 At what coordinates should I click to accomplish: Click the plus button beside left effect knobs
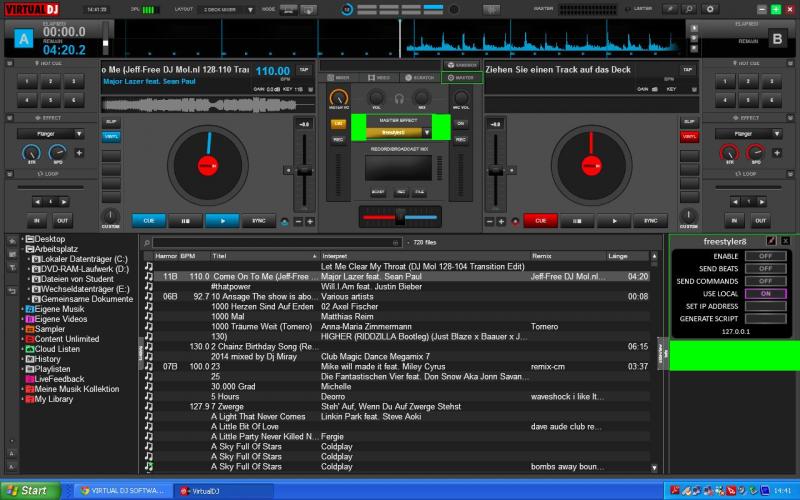tap(79, 153)
